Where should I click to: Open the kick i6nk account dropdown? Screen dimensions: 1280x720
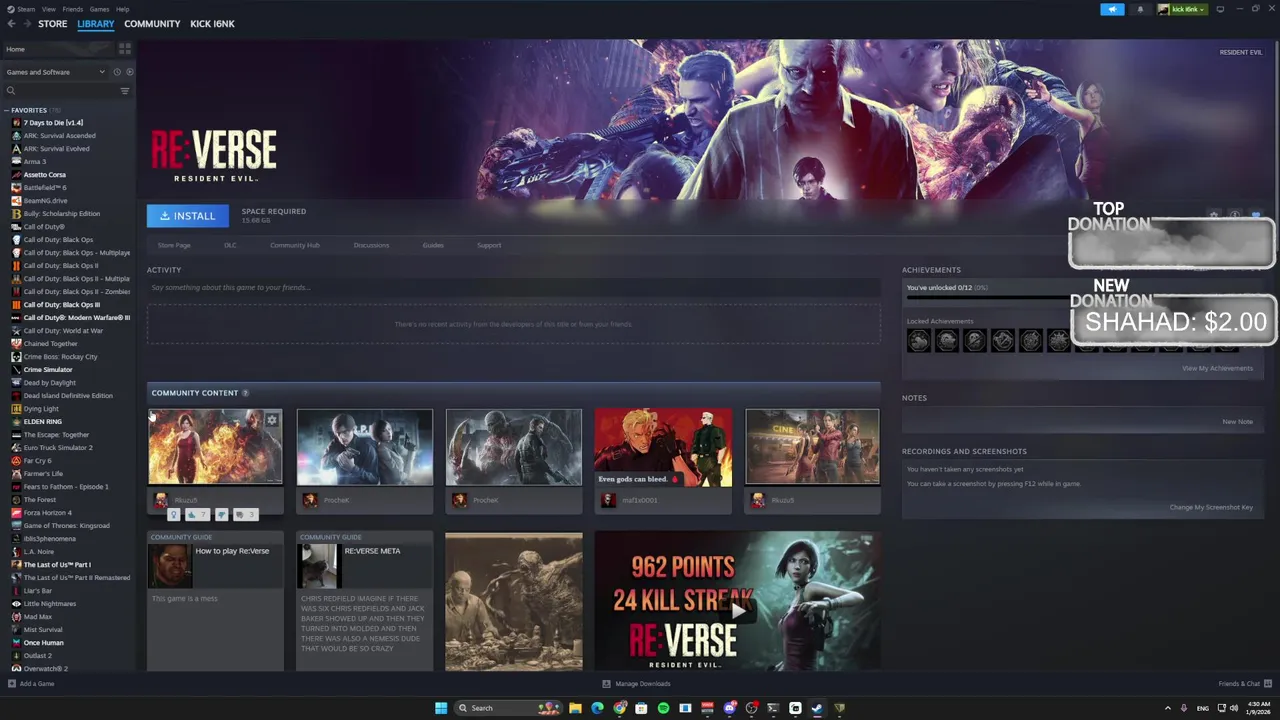click(x=1182, y=9)
